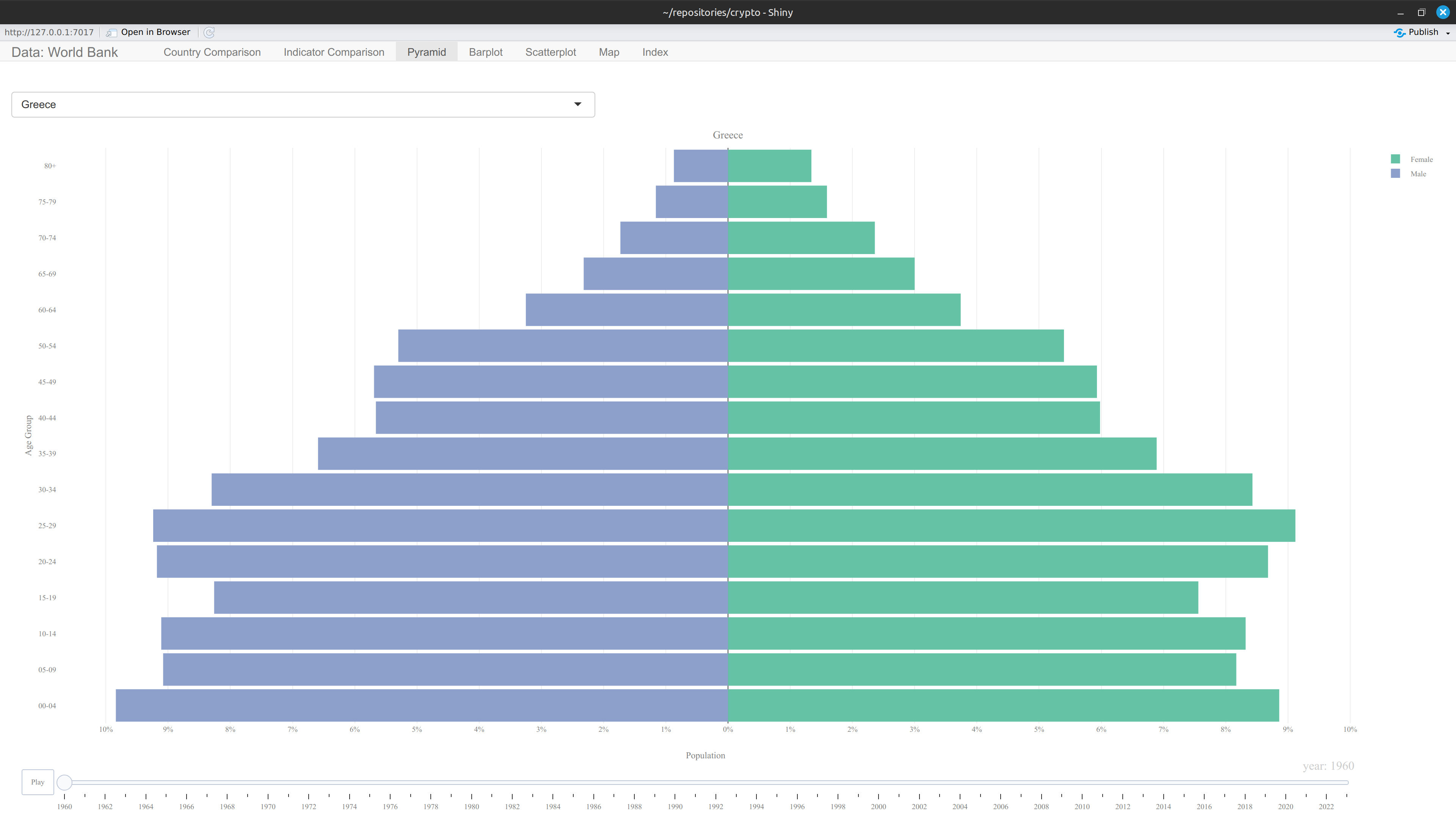Click the 'year: 1960' annotation

click(x=1328, y=766)
